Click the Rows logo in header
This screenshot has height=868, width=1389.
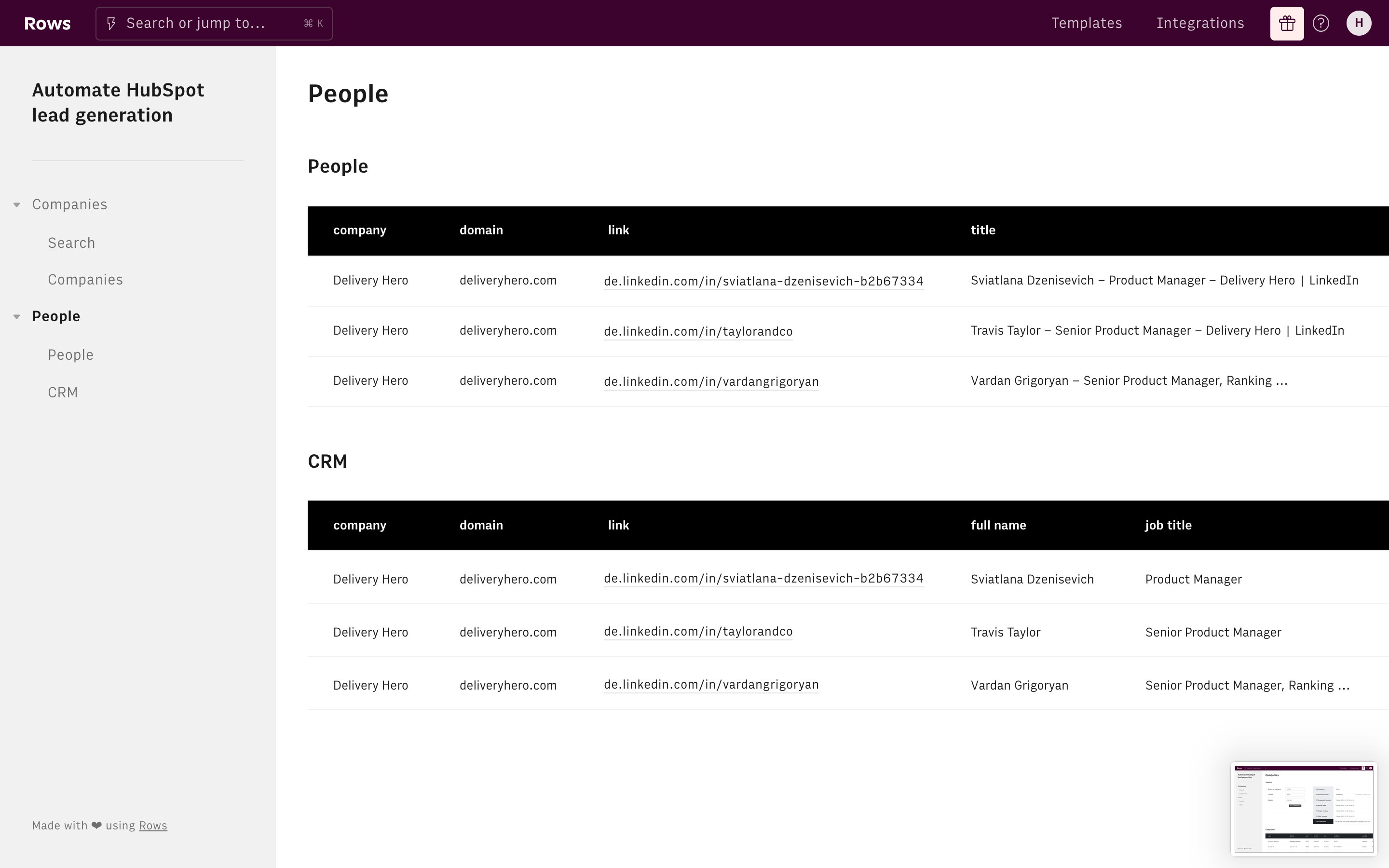(x=47, y=24)
